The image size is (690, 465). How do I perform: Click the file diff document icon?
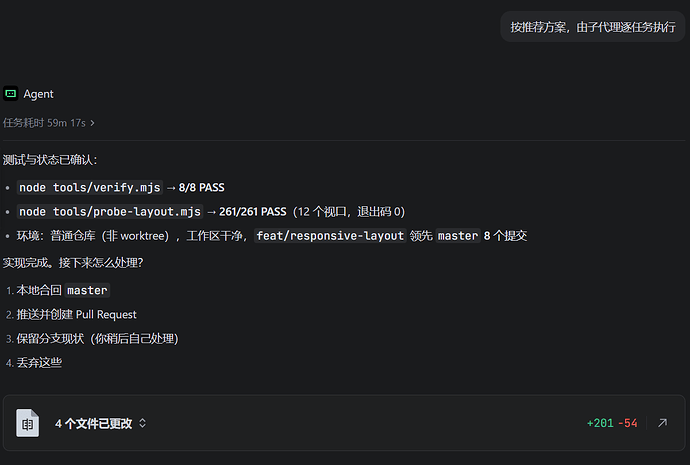coord(27,423)
